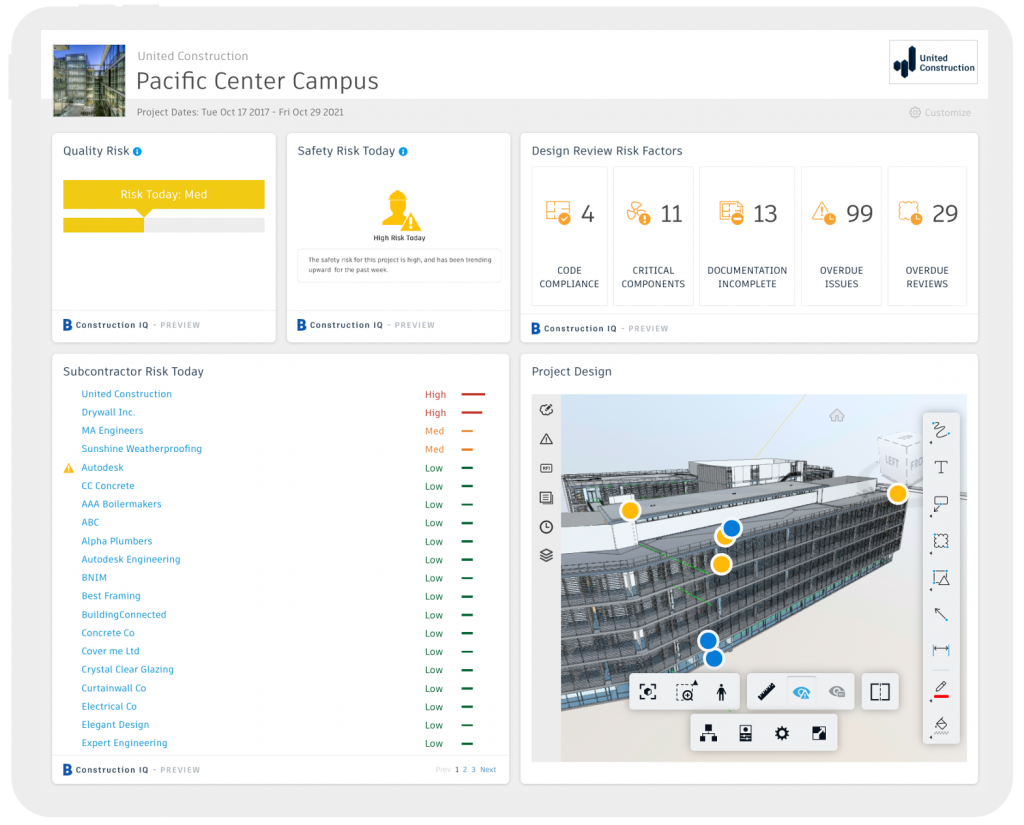Open the Drywall Inc. subcontractor link

coord(108,412)
